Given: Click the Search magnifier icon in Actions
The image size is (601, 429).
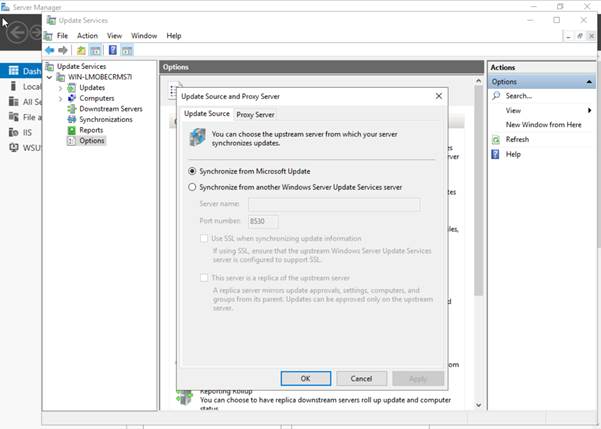Looking at the screenshot, I should click(496, 95).
